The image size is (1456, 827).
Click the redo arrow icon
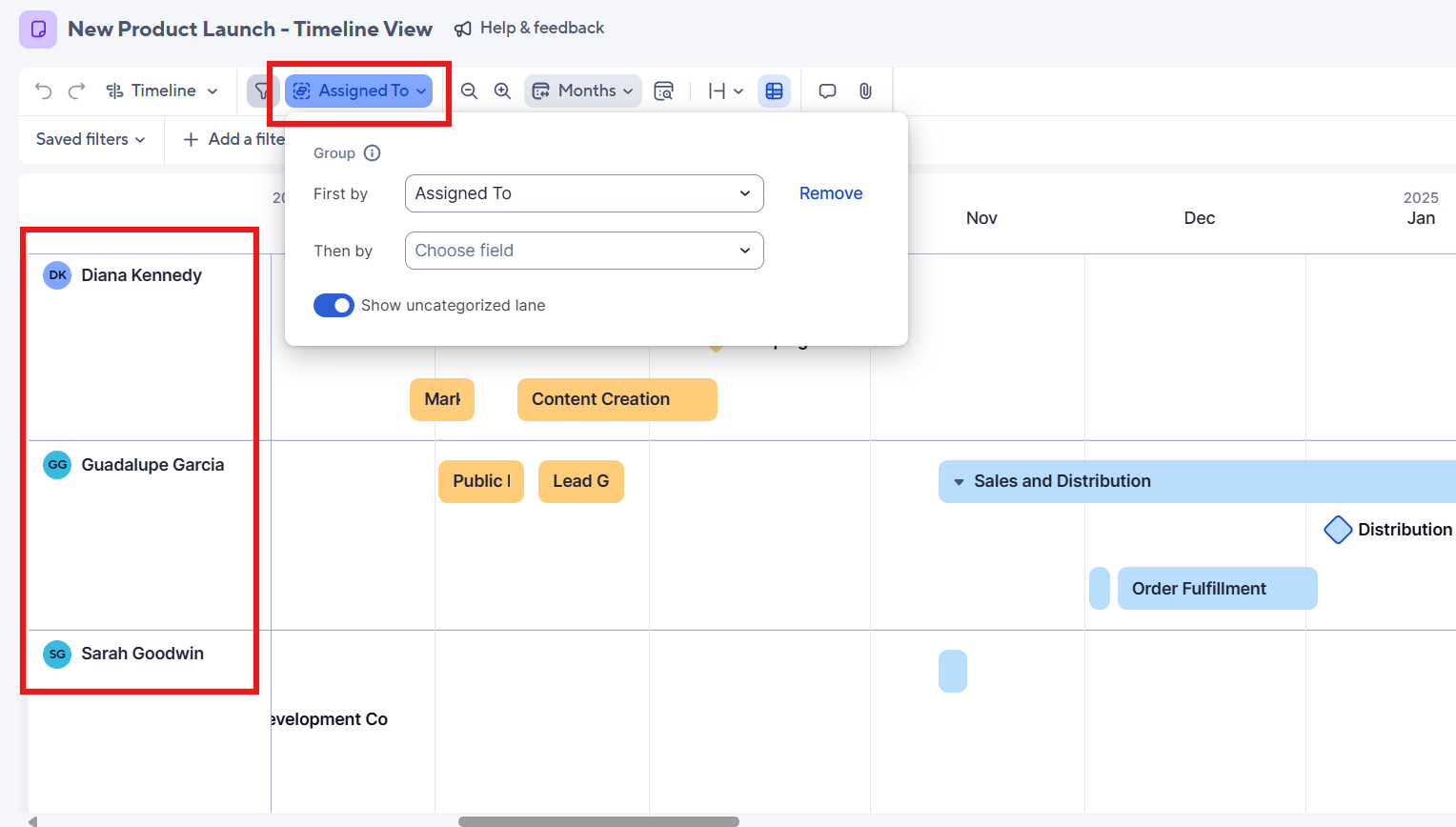77,91
